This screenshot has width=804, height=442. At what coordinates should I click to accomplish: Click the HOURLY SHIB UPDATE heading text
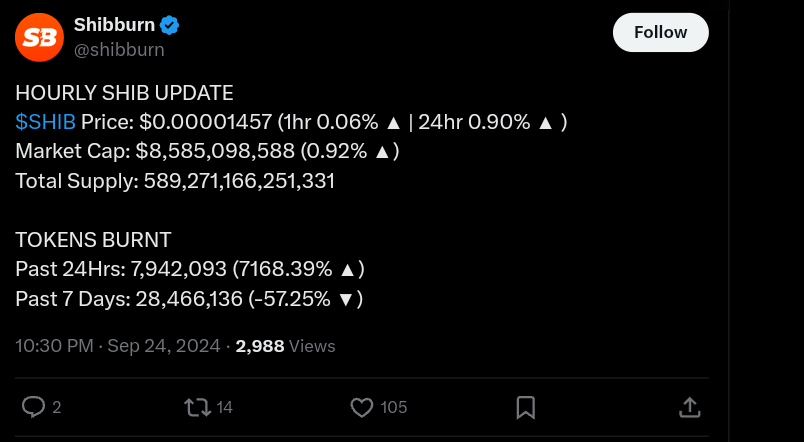click(124, 93)
